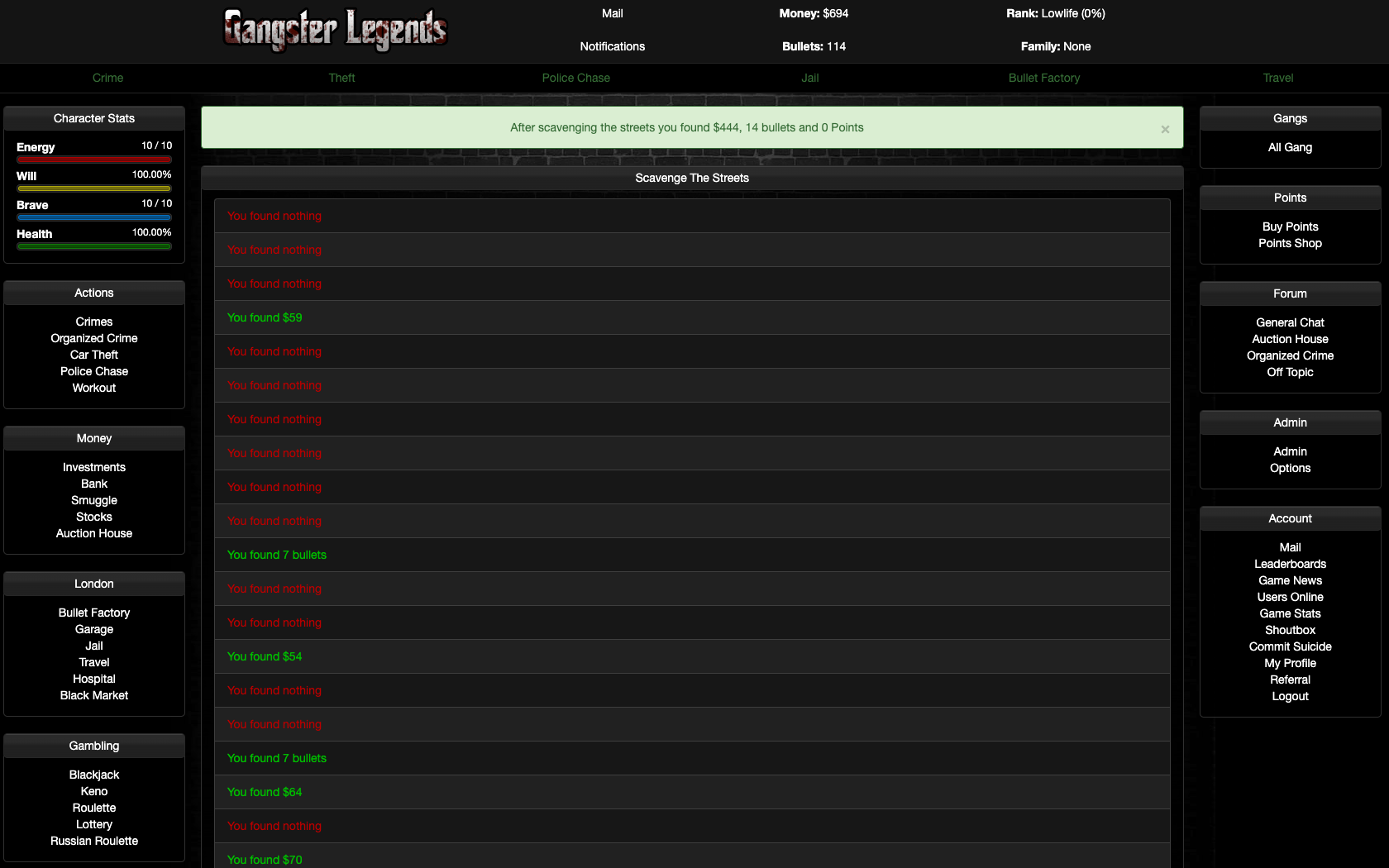Visit the Black Market in London
The height and width of the screenshot is (868, 1389).
coord(94,695)
